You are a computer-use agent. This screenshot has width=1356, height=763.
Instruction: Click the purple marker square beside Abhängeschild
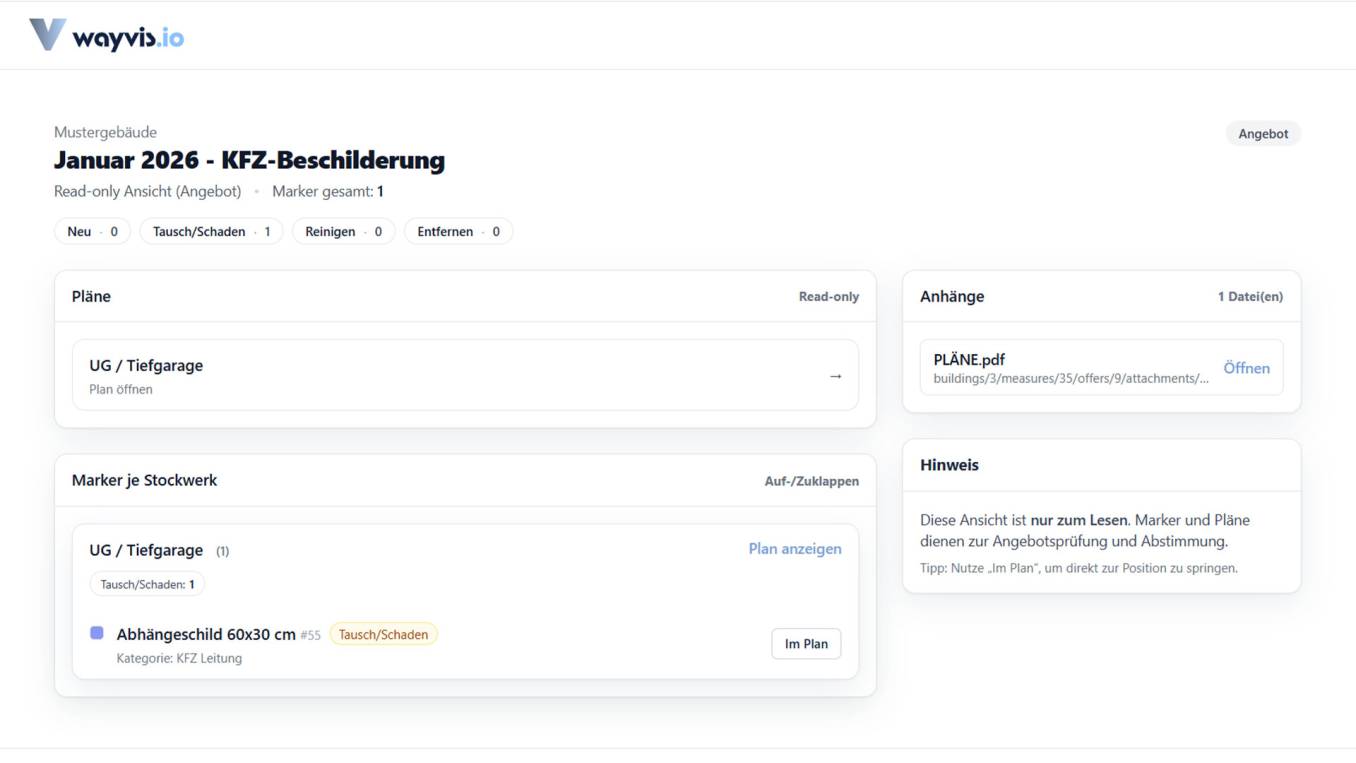(97, 633)
